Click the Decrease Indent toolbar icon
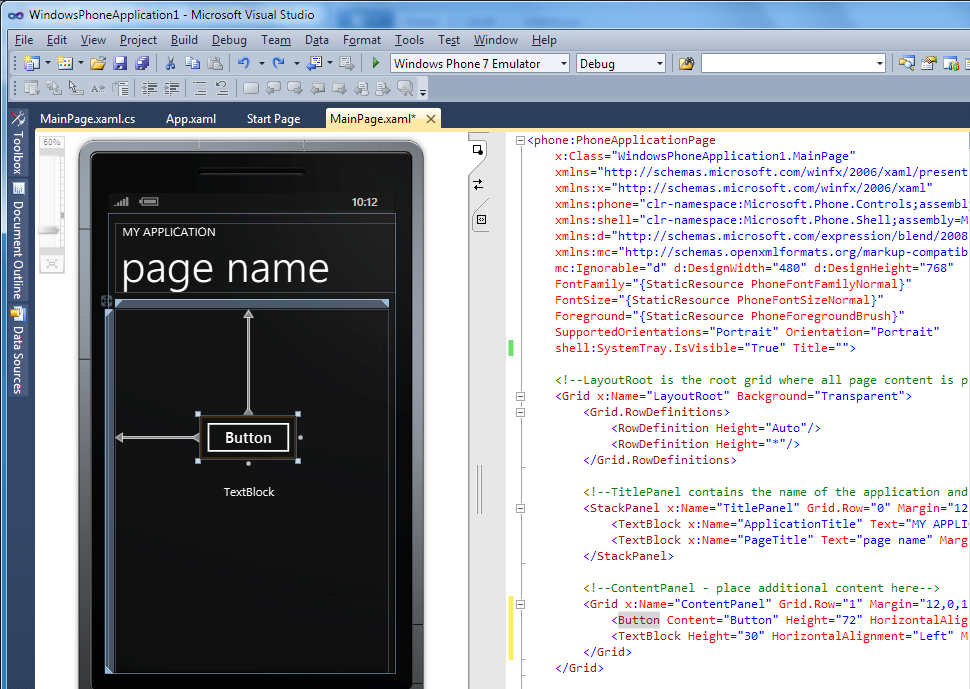 tap(149, 88)
